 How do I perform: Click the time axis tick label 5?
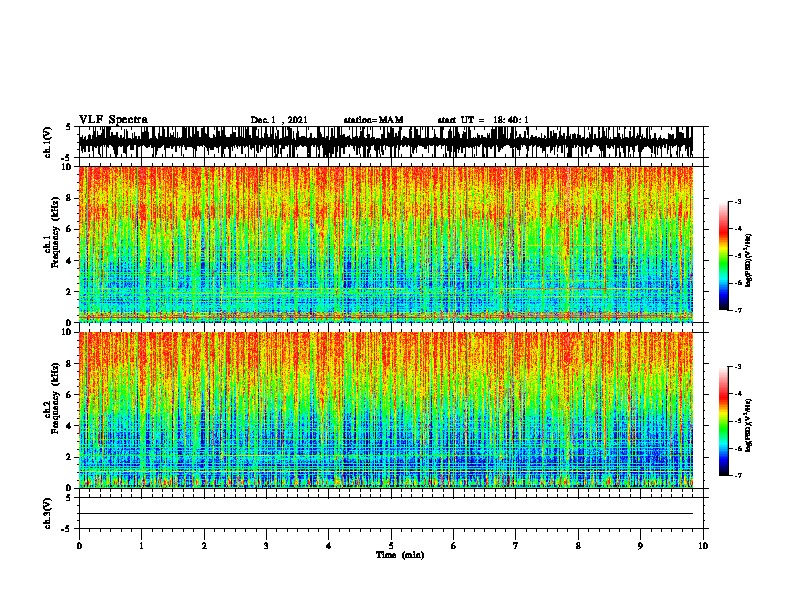[x=391, y=545]
